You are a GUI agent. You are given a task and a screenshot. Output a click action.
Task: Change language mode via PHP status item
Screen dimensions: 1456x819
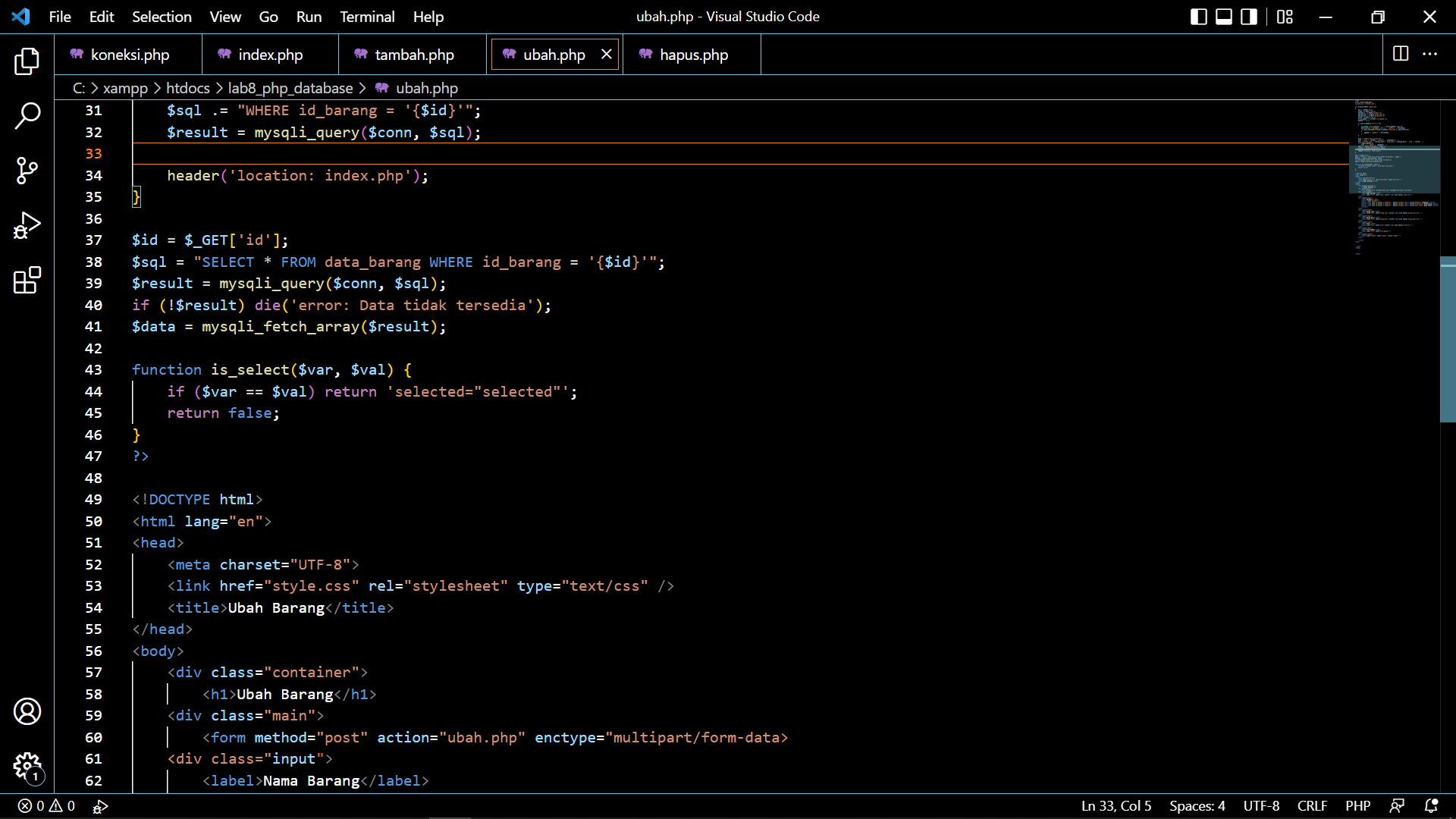(1358, 806)
